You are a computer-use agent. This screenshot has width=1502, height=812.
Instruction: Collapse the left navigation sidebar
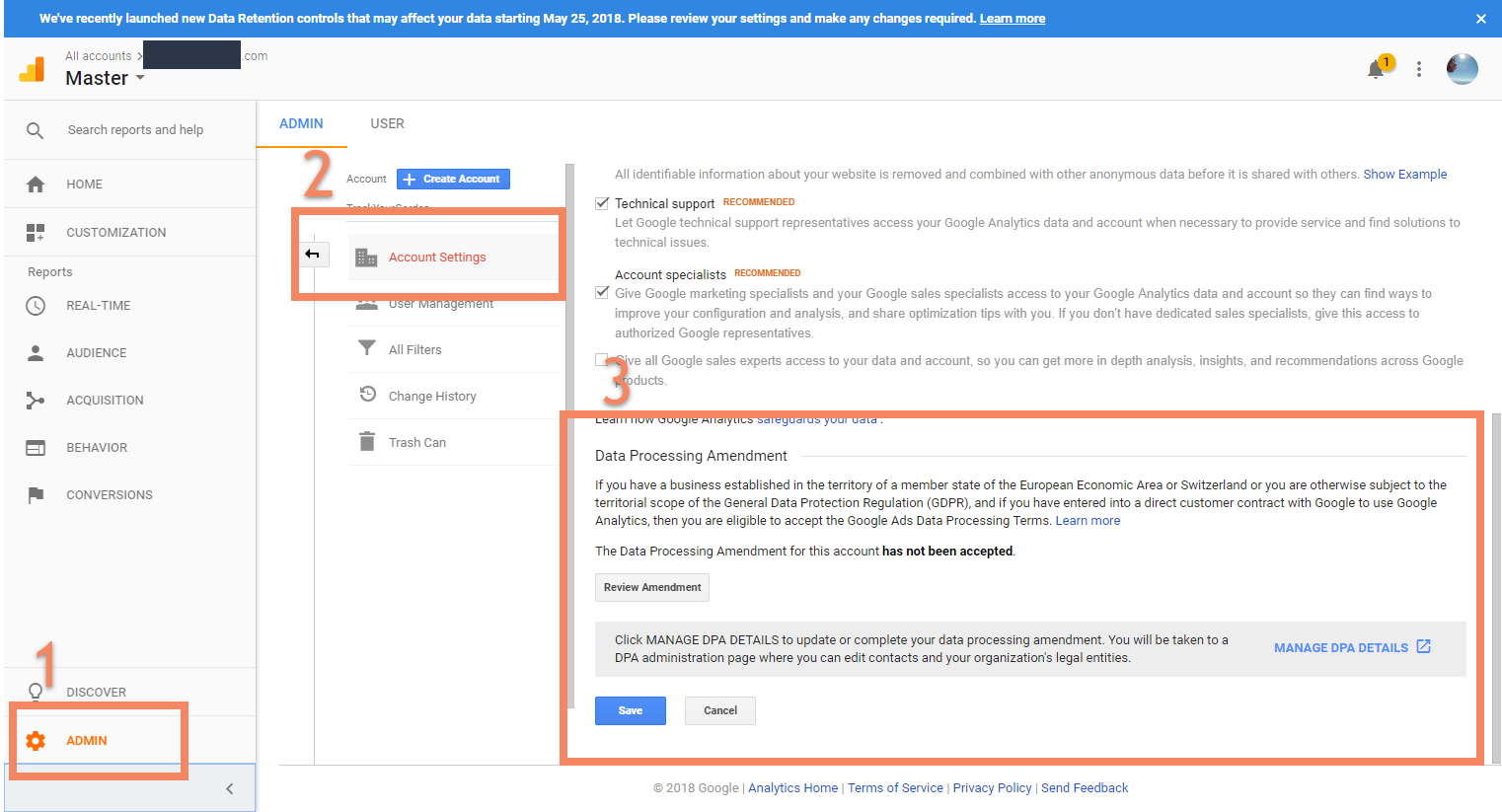pos(229,788)
